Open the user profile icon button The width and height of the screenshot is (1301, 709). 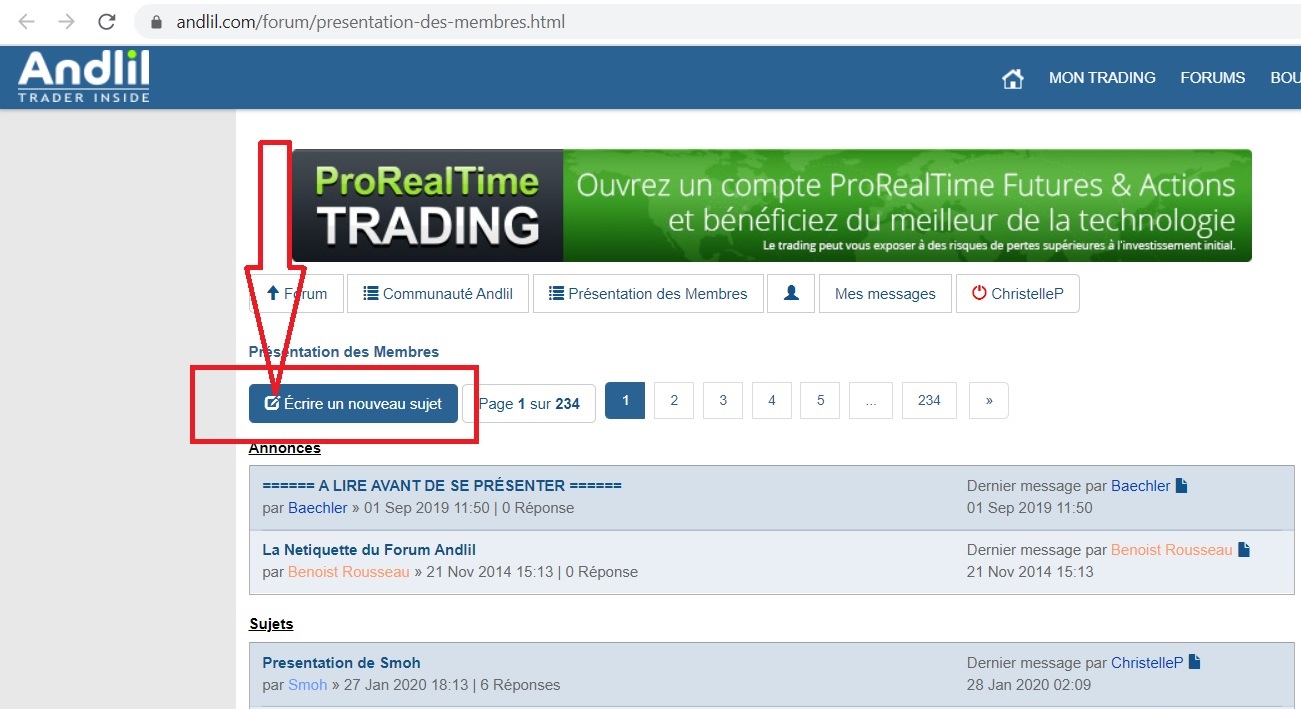791,294
